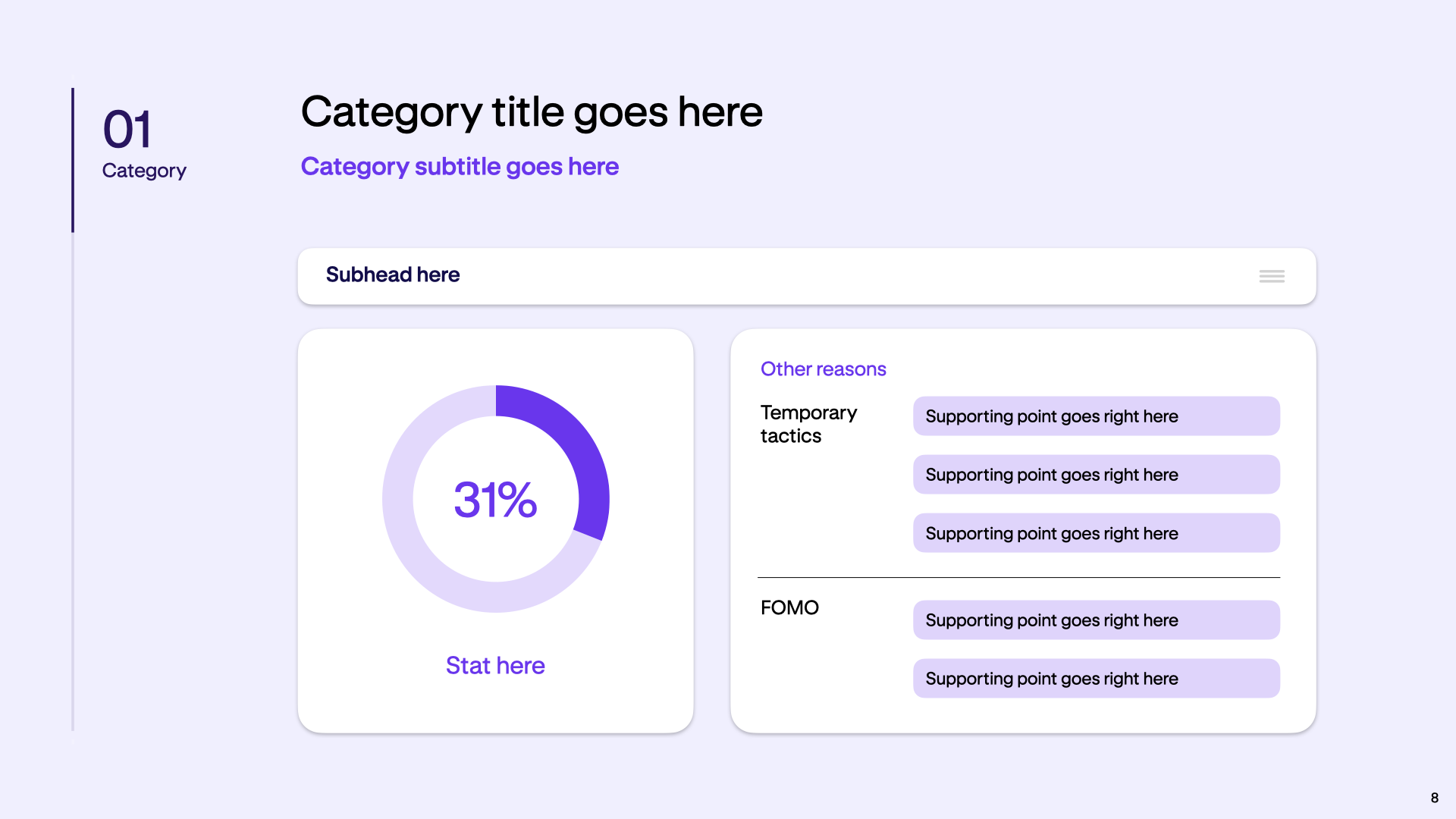The height and width of the screenshot is (819, 1456).
Task: Click the first supporting point under Temporary tactics
Action: click(x=1097, y=416)
